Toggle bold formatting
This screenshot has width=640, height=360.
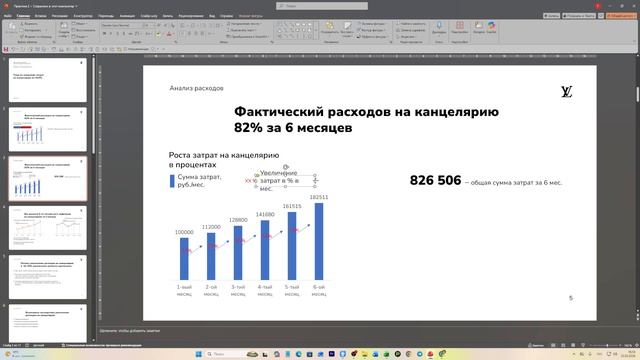pos(104,34)
